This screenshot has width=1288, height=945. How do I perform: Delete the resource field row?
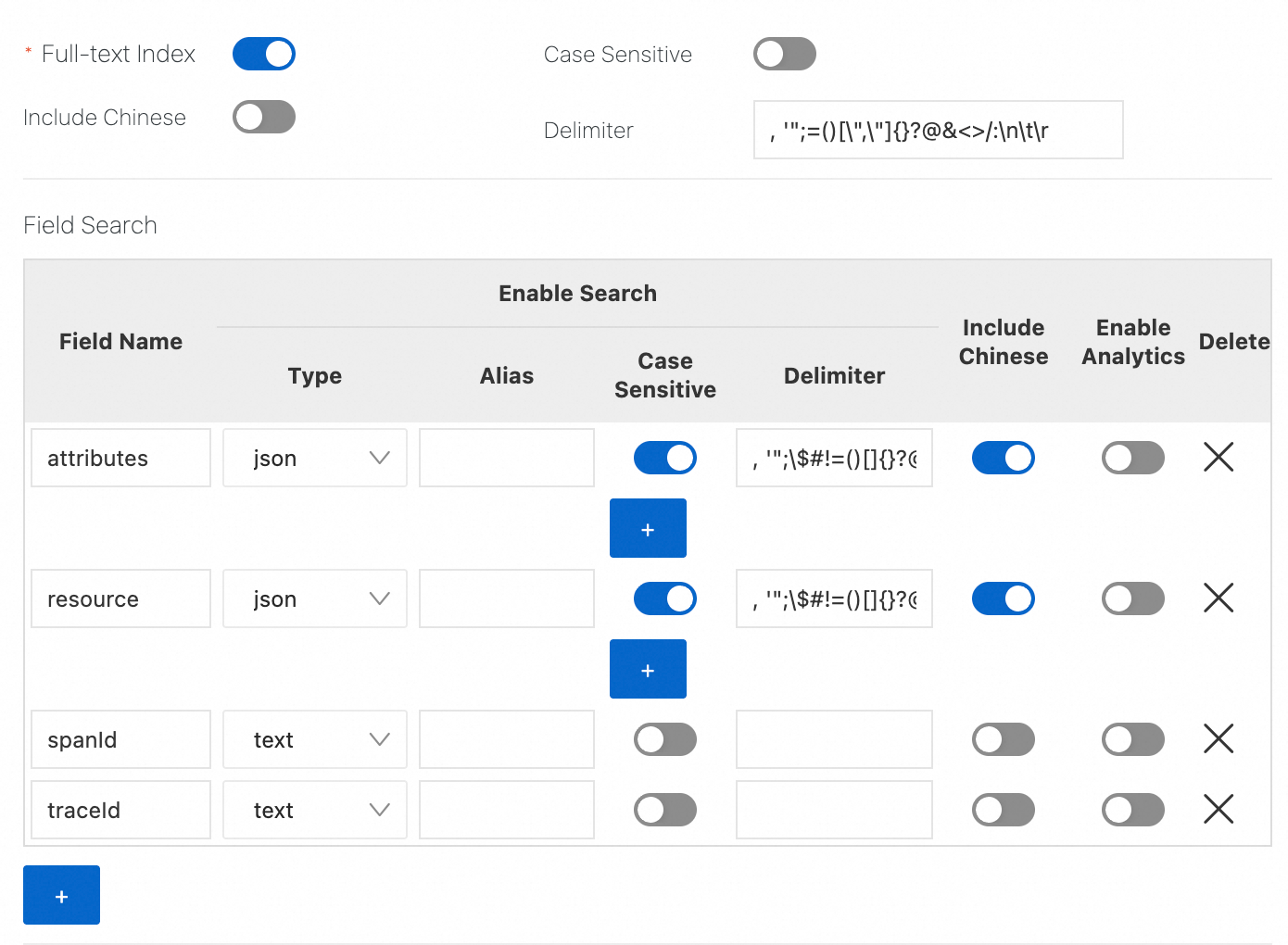point(1218,598)
